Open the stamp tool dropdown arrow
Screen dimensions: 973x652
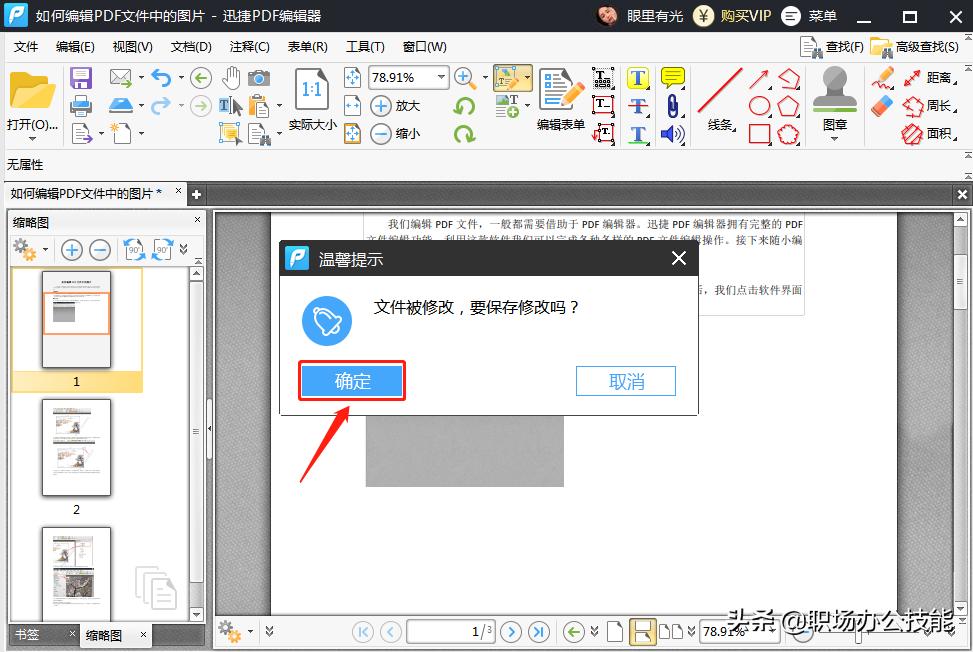click(834, 138)
